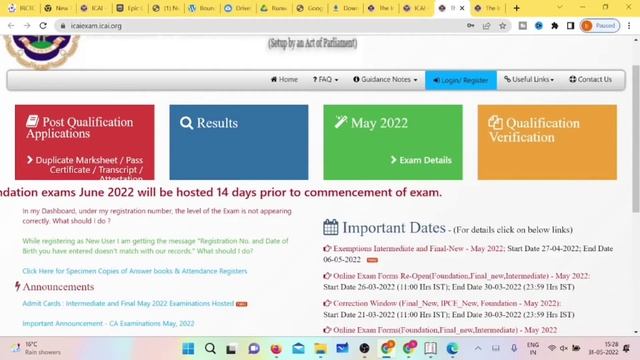Switch to the Down browser tab

coord(345,8)
